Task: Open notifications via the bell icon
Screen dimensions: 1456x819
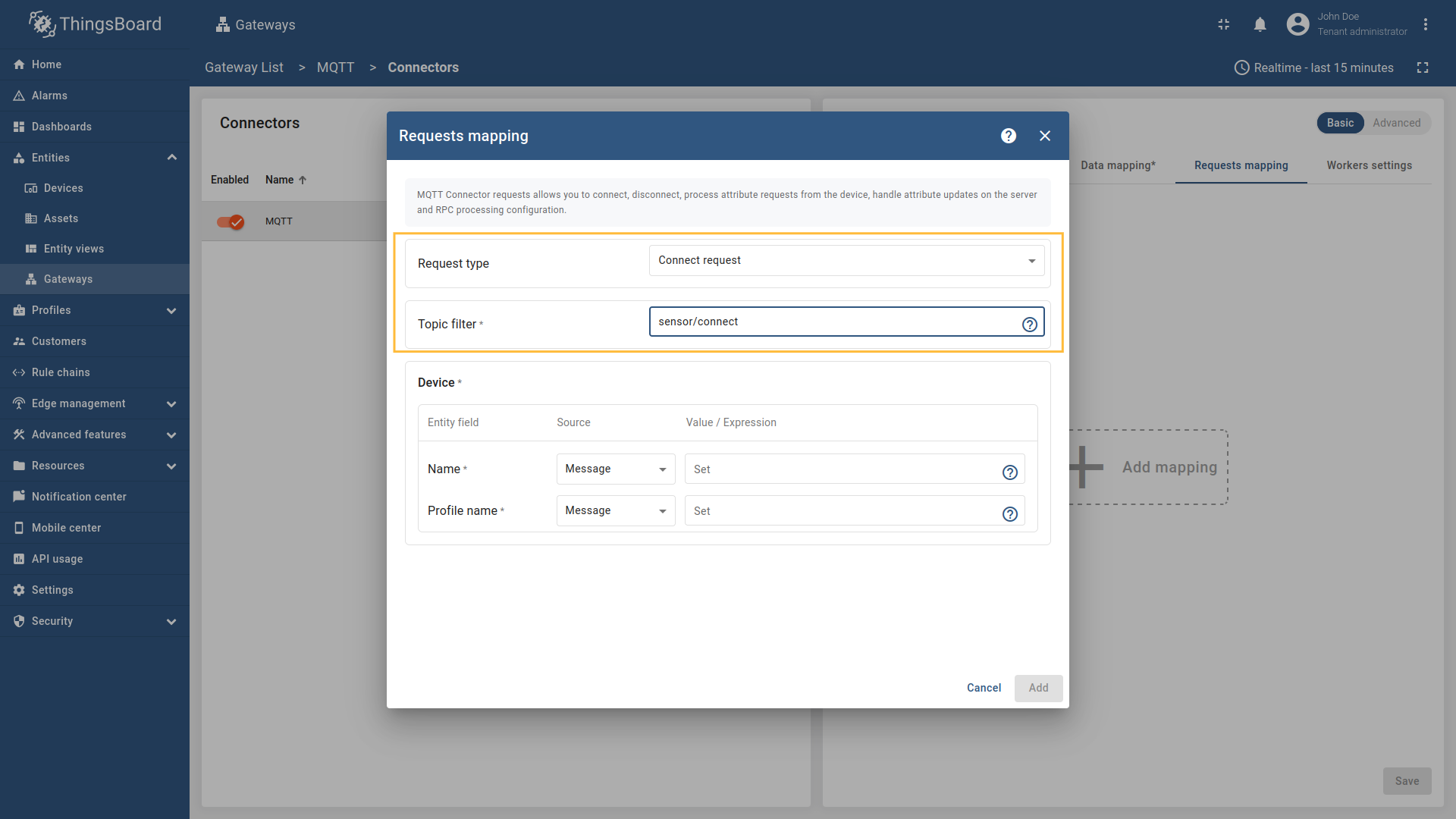Action: pos(1260,24)
